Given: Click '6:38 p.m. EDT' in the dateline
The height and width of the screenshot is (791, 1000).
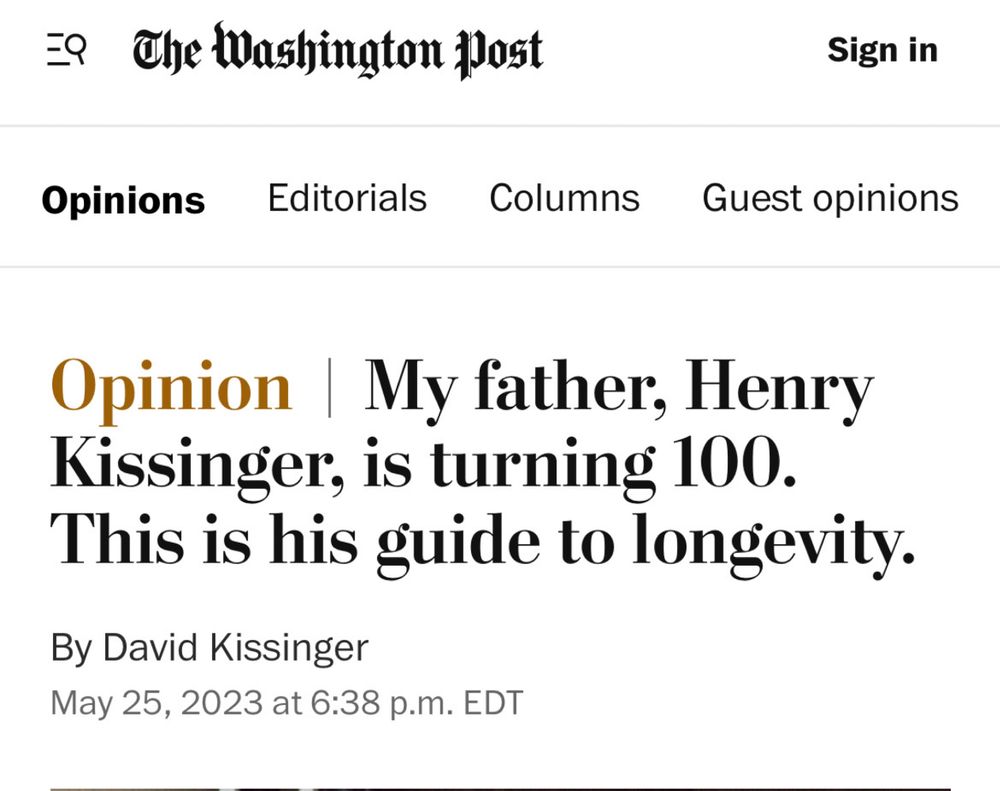Looking at the screenshot, I should pos(417,703).
